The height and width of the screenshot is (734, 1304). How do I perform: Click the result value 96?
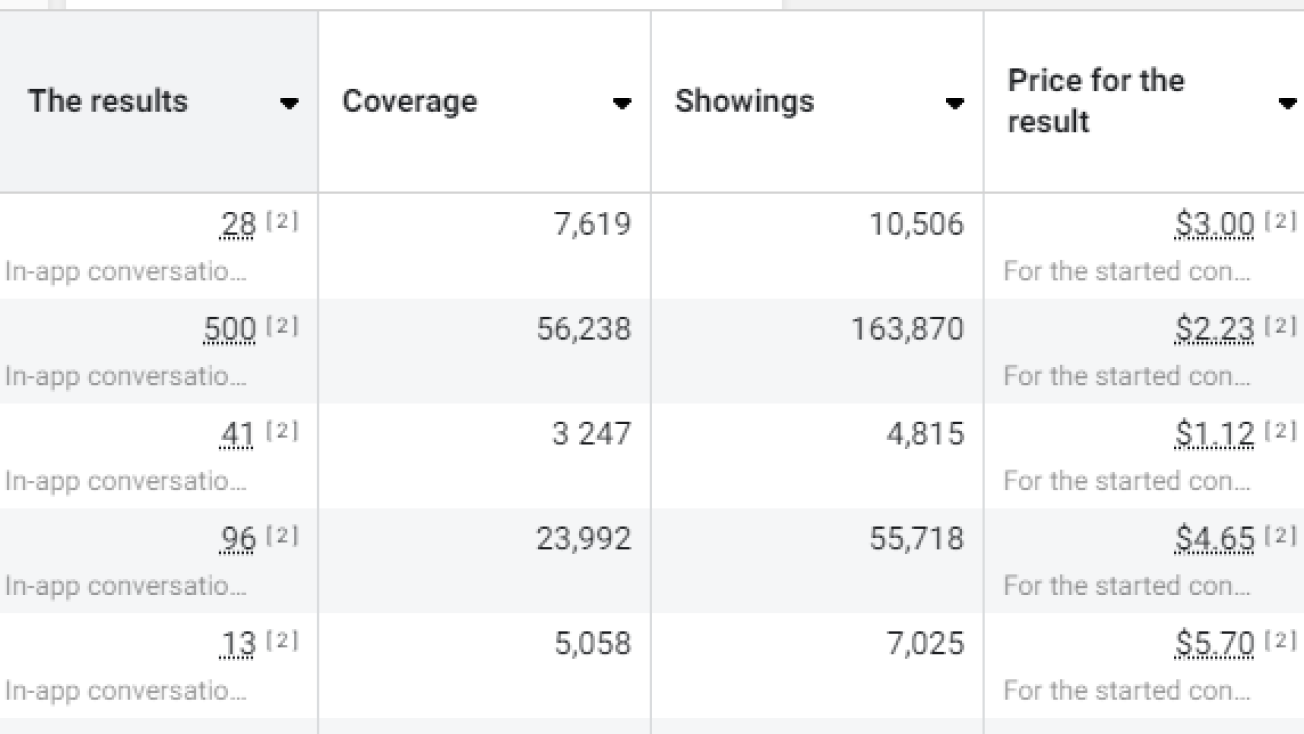point(238,539)
